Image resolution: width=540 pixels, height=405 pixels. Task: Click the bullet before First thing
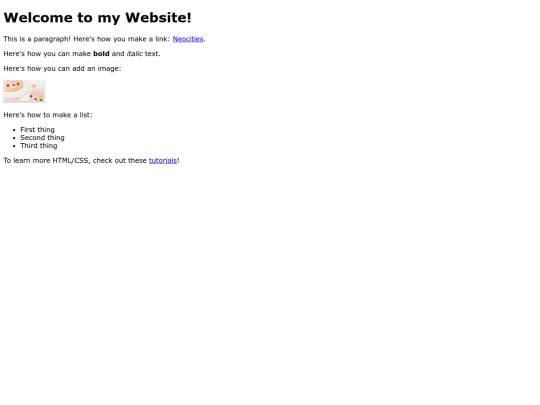(14, 130)
